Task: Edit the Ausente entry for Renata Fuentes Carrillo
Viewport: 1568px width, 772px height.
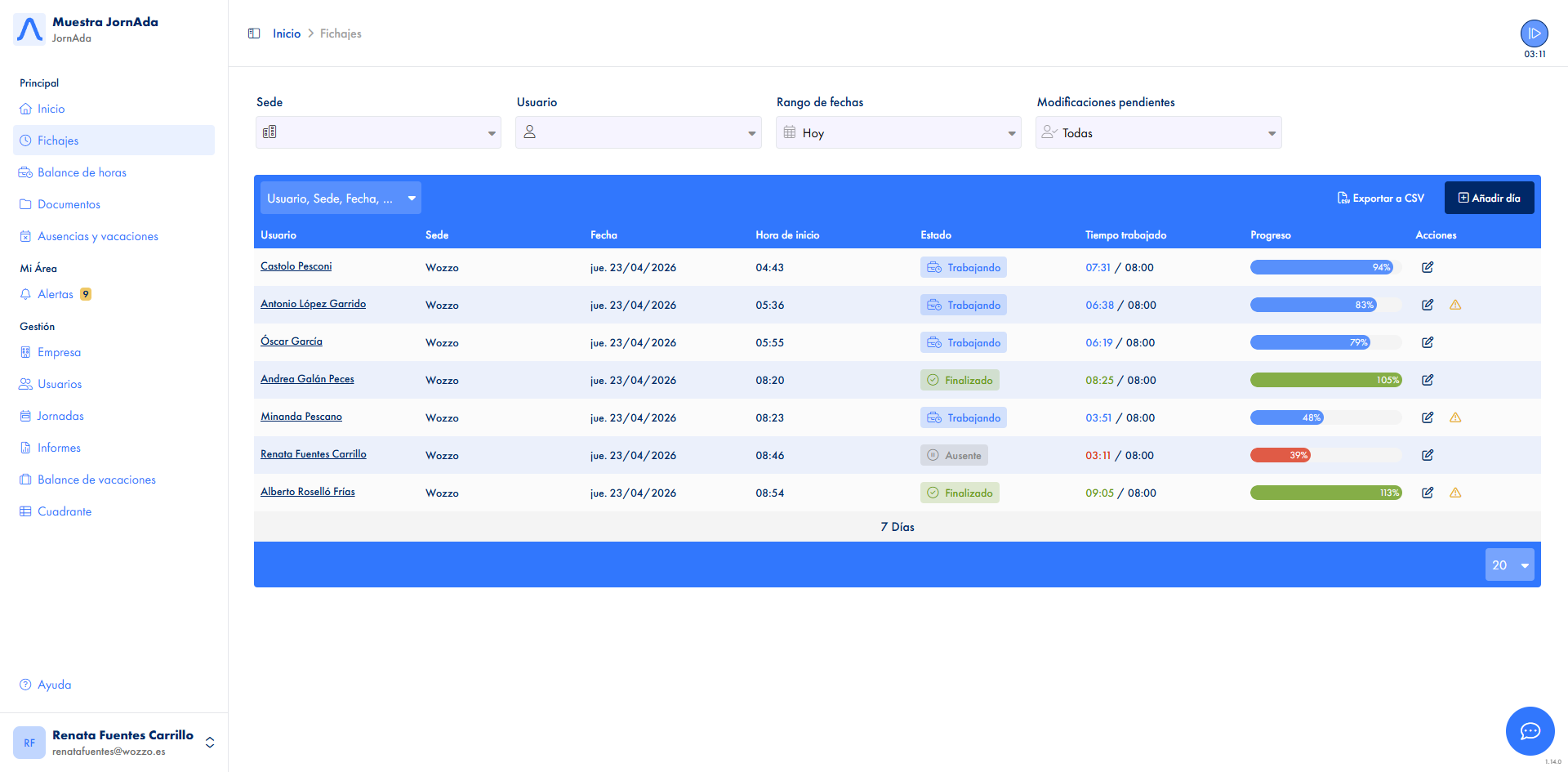Action: tap(1428, 455)
